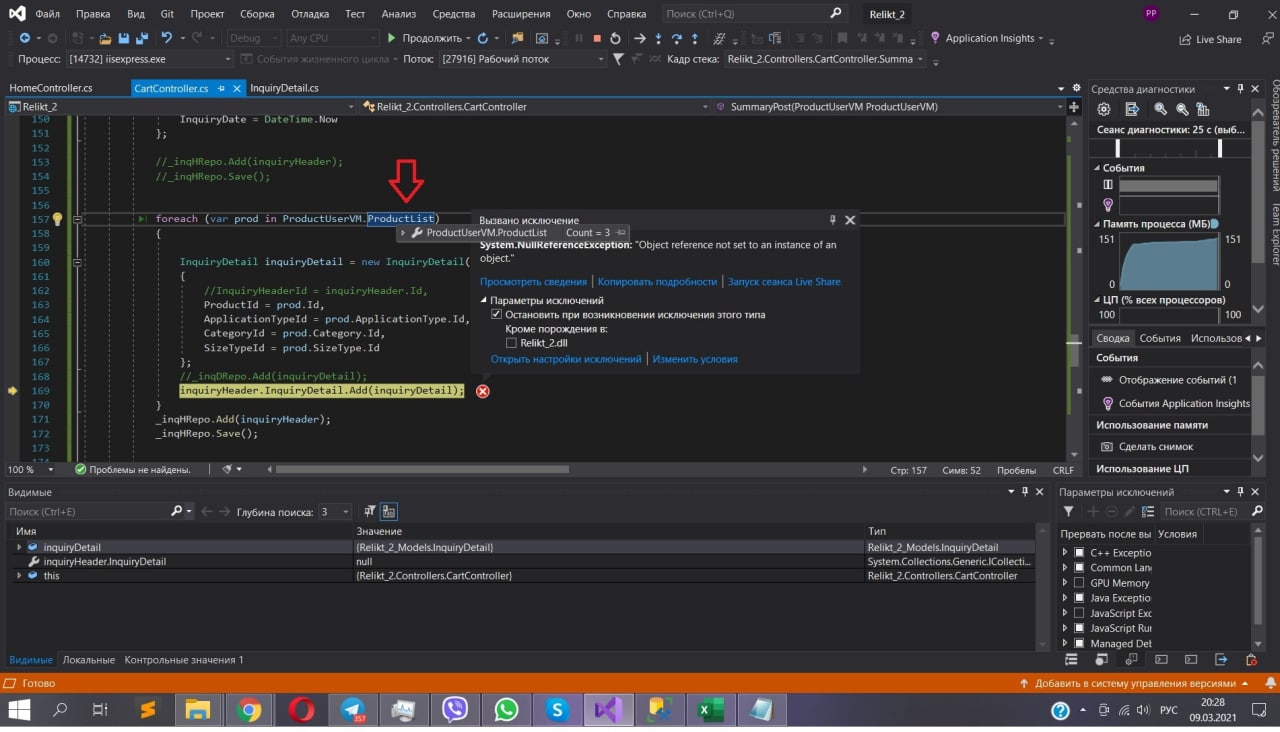
Task: Toggle C++ Exceptions checkbox
Action: [1079, 552]
